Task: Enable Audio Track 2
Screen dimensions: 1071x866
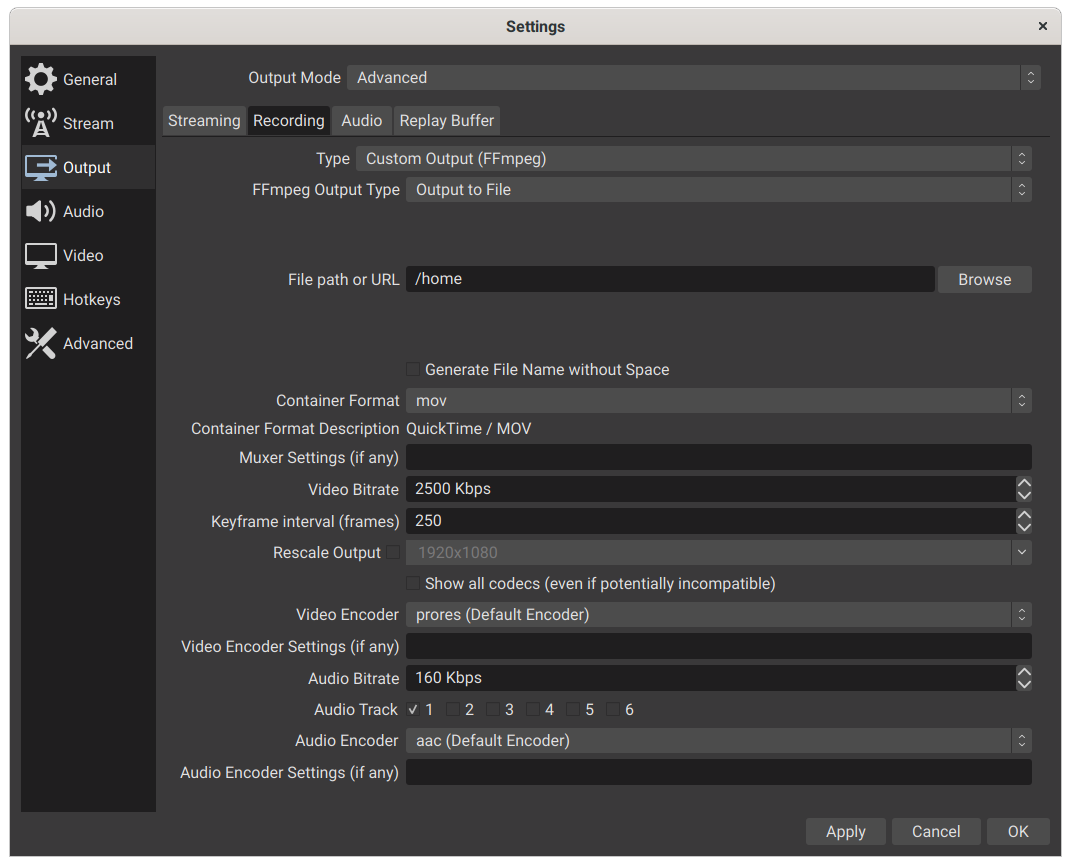Action: [452, 710]
